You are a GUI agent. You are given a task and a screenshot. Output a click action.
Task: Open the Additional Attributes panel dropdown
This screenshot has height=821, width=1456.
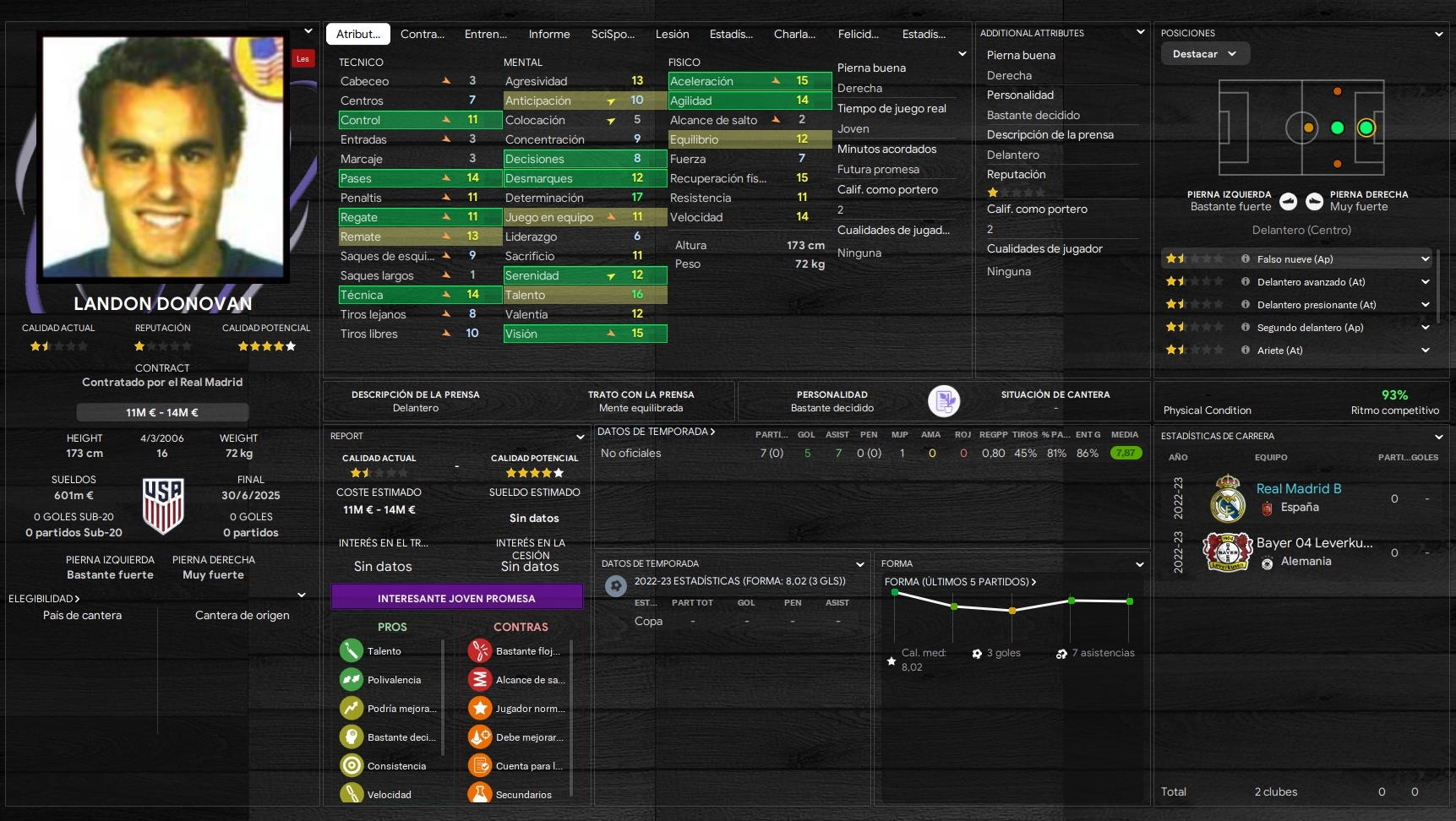(1140, 32)
